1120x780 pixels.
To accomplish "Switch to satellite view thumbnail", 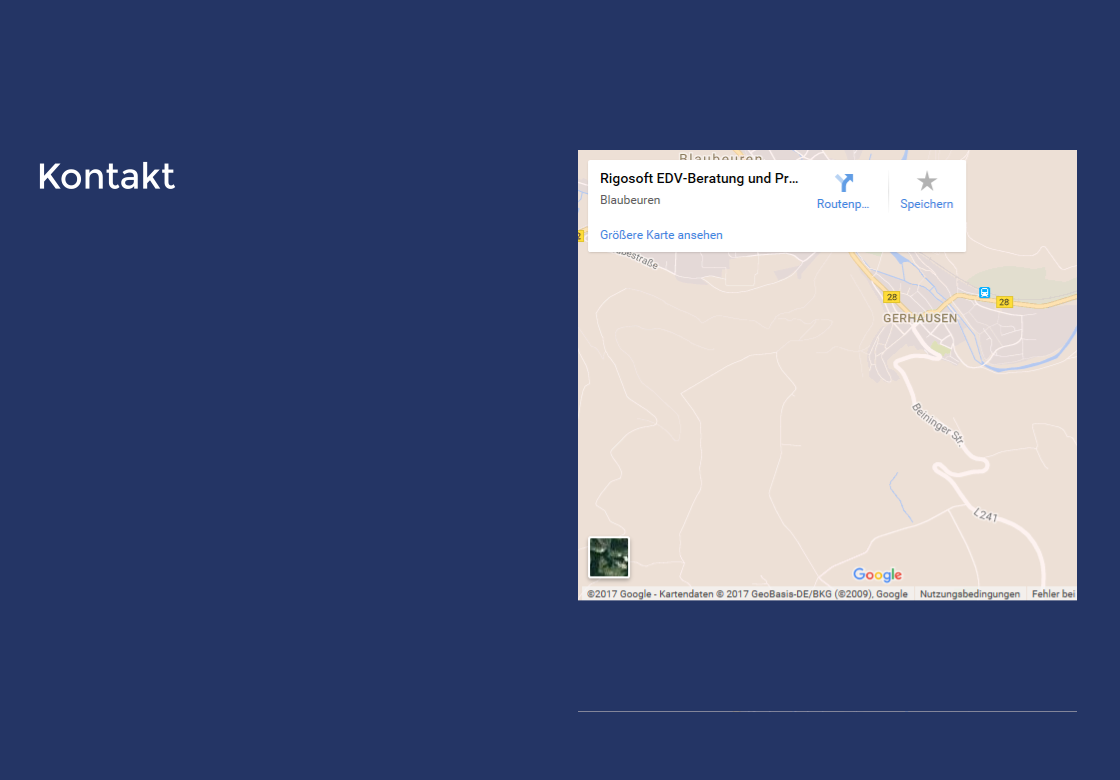I will pos(609,557).
